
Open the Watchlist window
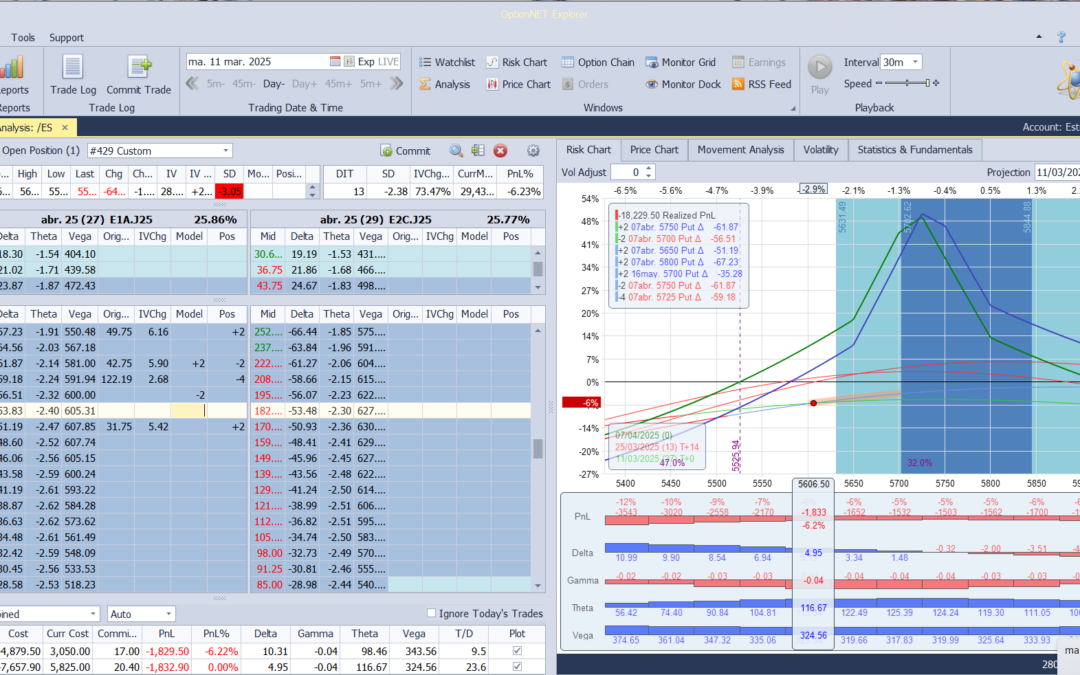tap(446, 62)
